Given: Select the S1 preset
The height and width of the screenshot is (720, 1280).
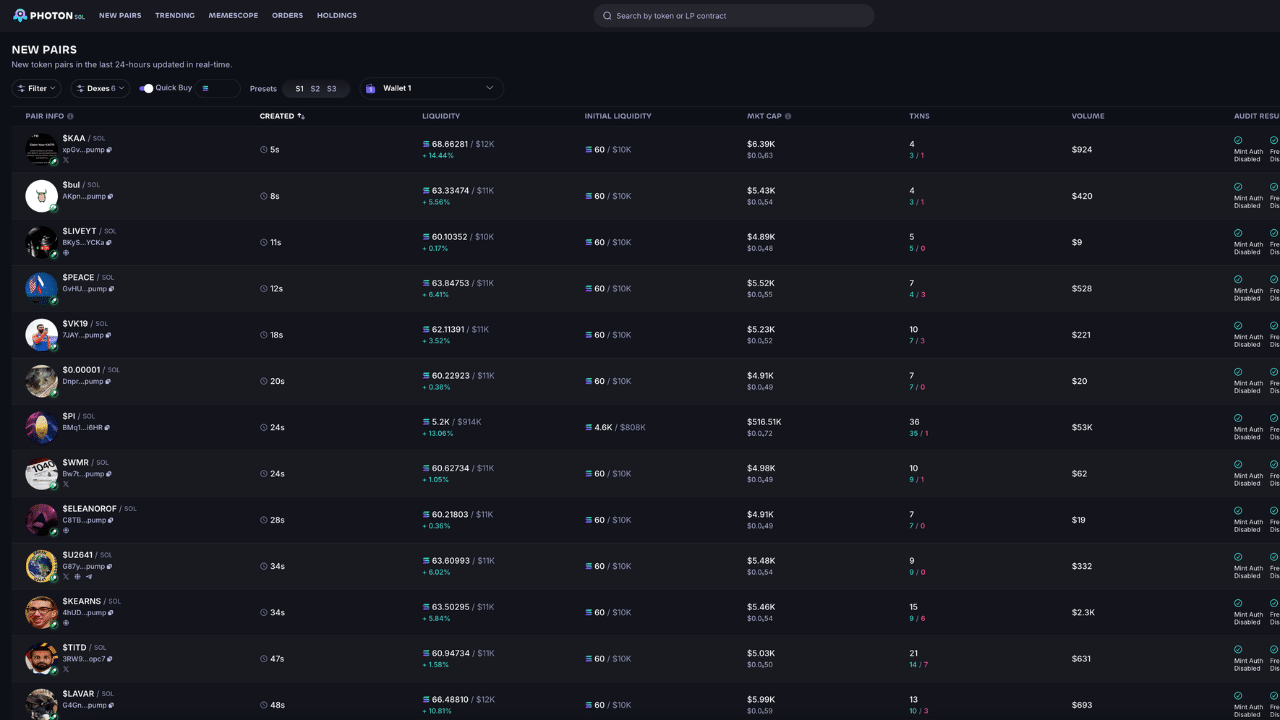Looking at the screenshot, I should tap(299, 89).
